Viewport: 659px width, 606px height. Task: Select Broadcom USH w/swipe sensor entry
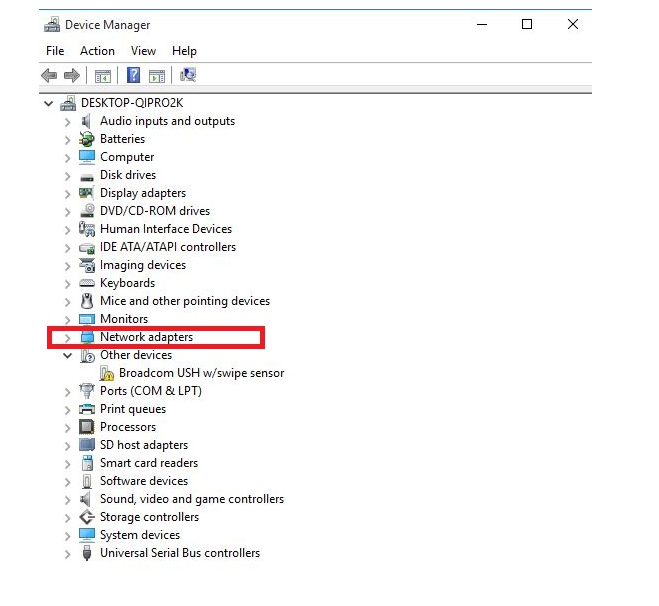coord(202,373)
